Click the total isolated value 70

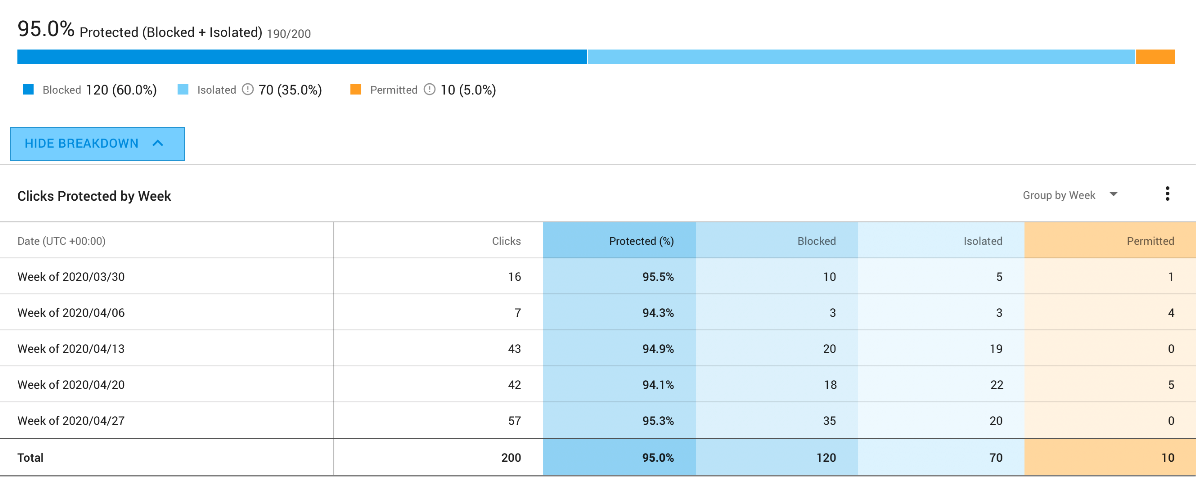point(995,458)
